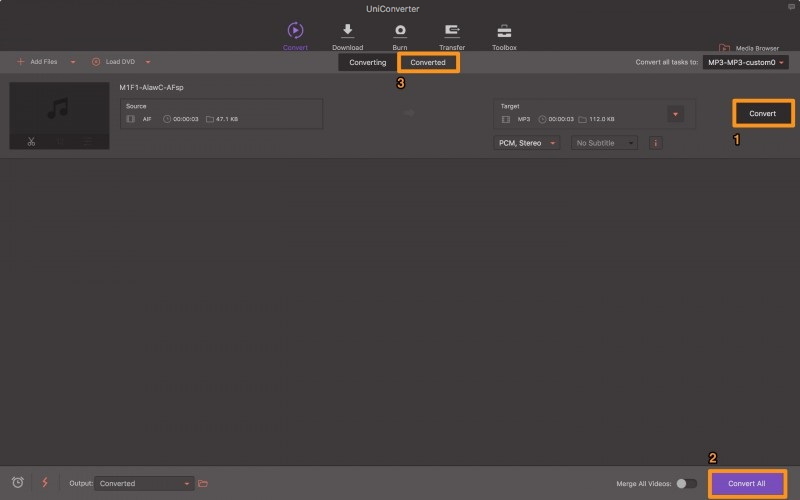Expand the Add Files dropdown arrow

tap(73, 62)
